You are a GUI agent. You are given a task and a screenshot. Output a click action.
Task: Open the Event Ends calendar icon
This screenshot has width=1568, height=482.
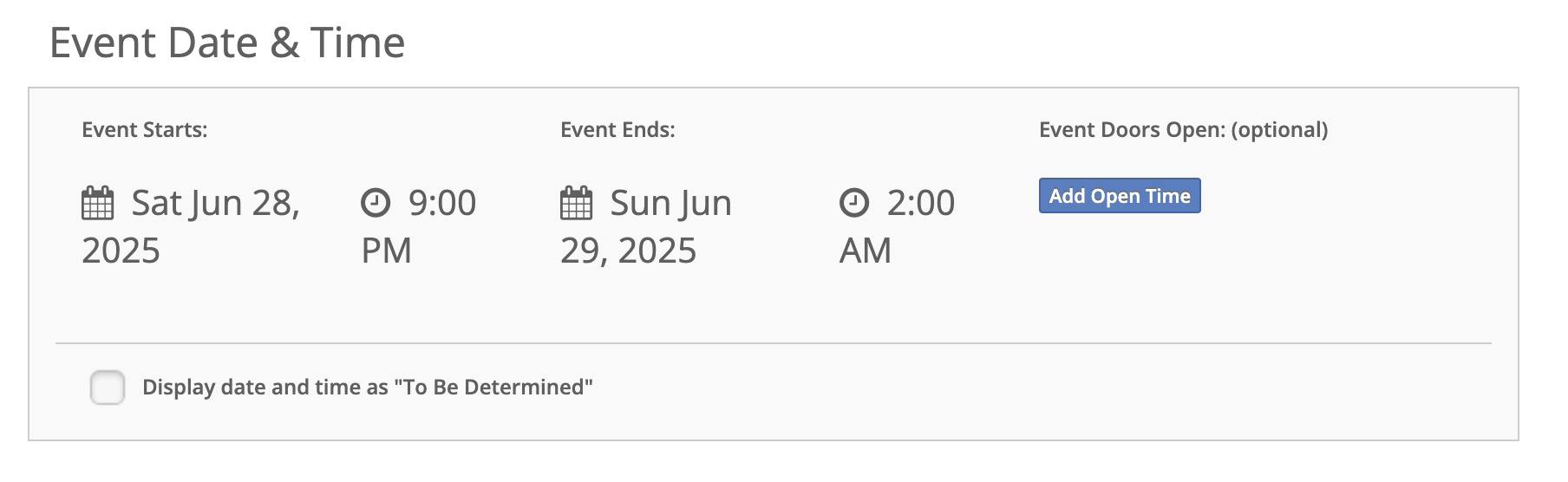tap(576, 204)
